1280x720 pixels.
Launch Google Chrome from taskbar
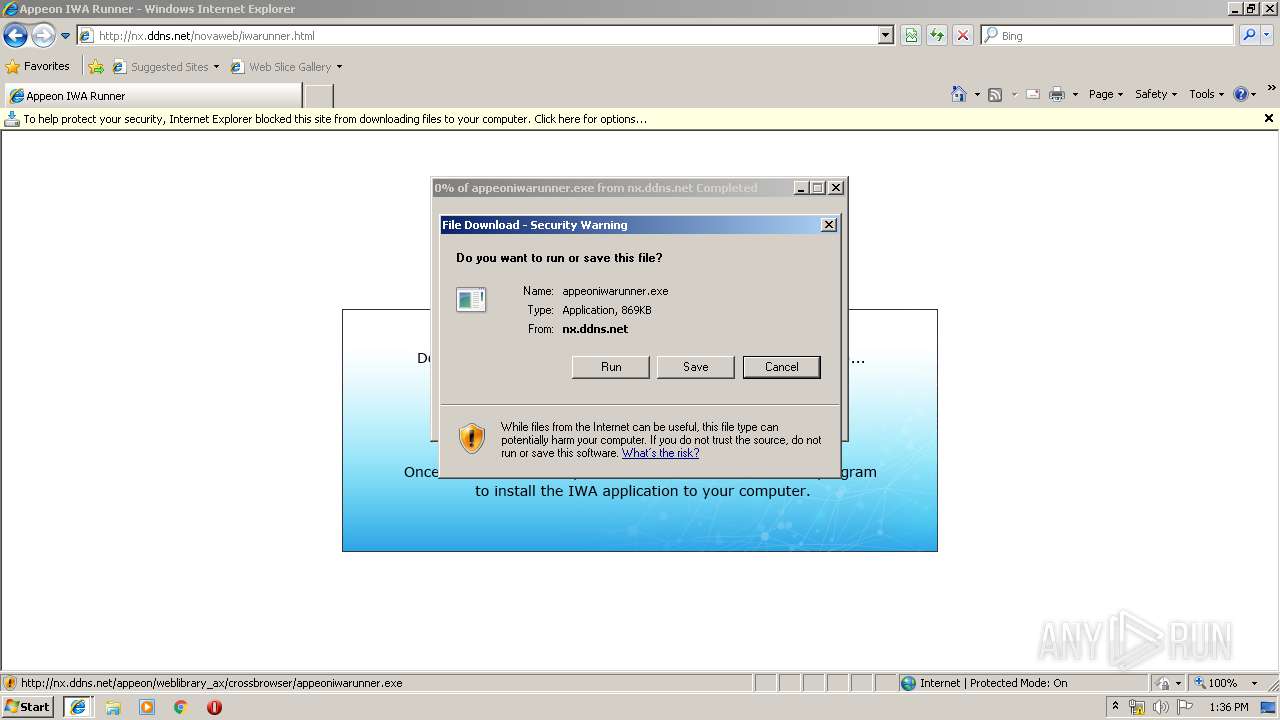(181, 707)
